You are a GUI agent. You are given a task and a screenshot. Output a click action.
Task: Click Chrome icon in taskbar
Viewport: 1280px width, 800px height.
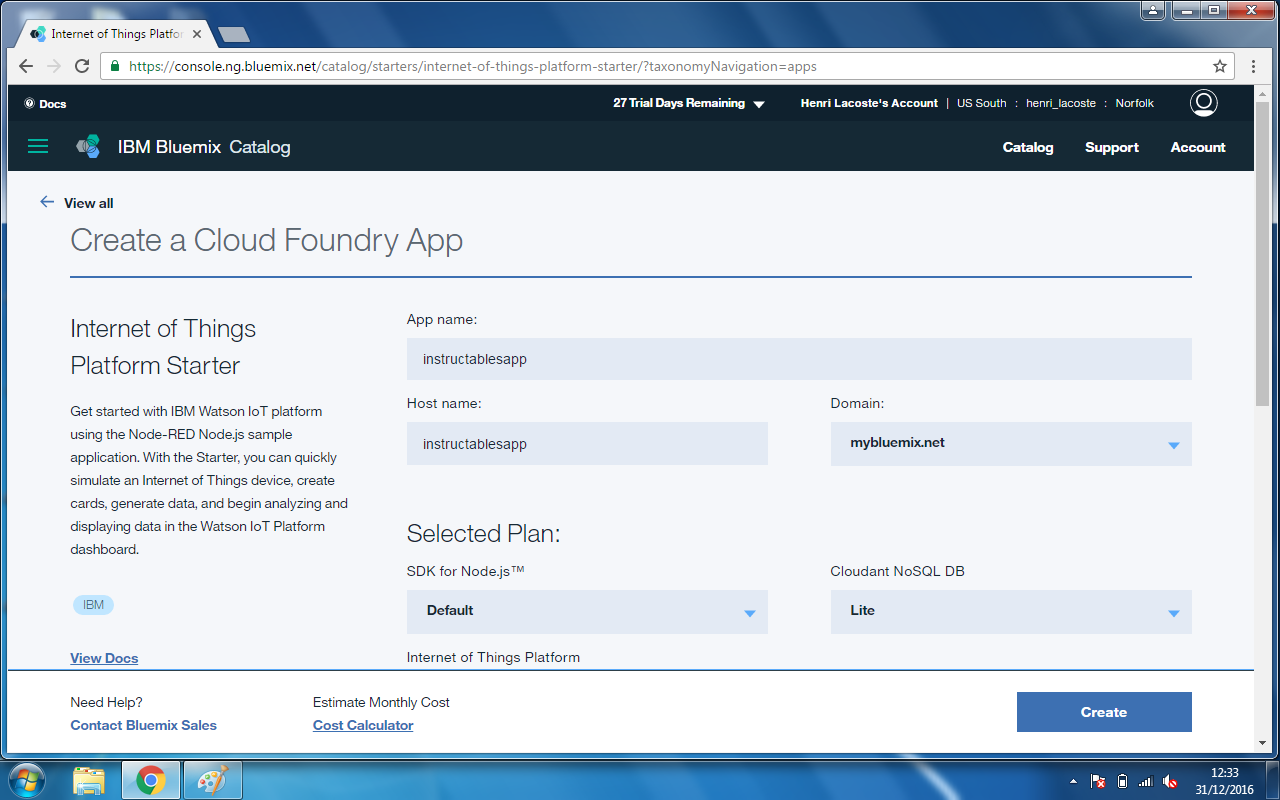click(x=151, y=780)
